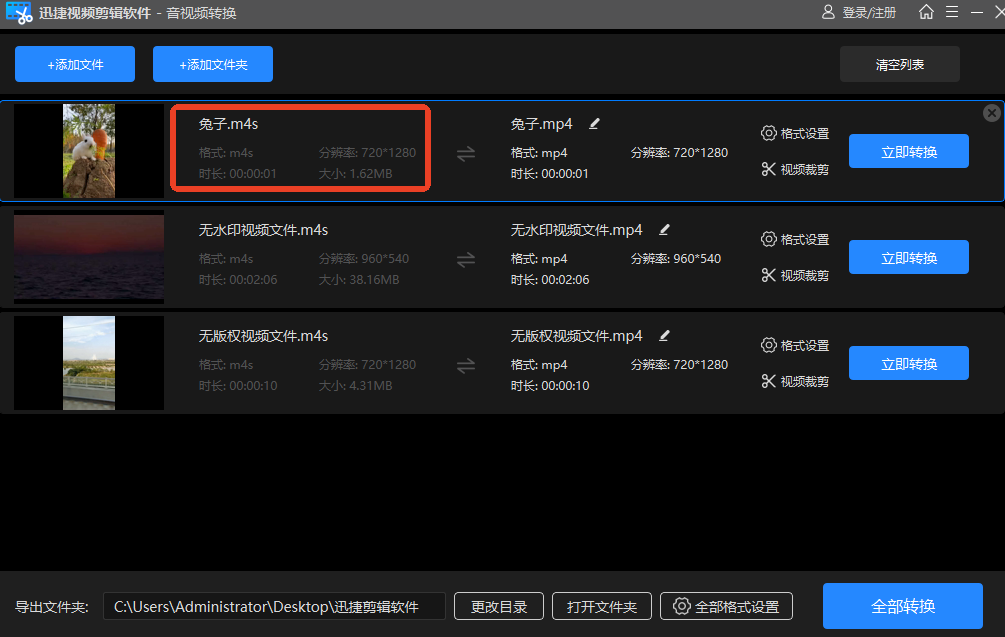
Task: Click the 无水印视频文件 video thumbnail
Action: point(88,257)
